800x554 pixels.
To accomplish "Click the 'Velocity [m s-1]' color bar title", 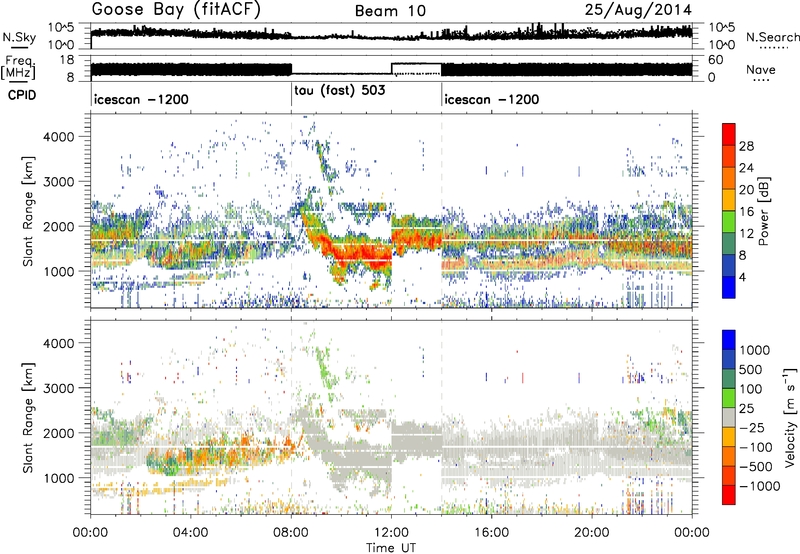I will click(x=790, y=417).
